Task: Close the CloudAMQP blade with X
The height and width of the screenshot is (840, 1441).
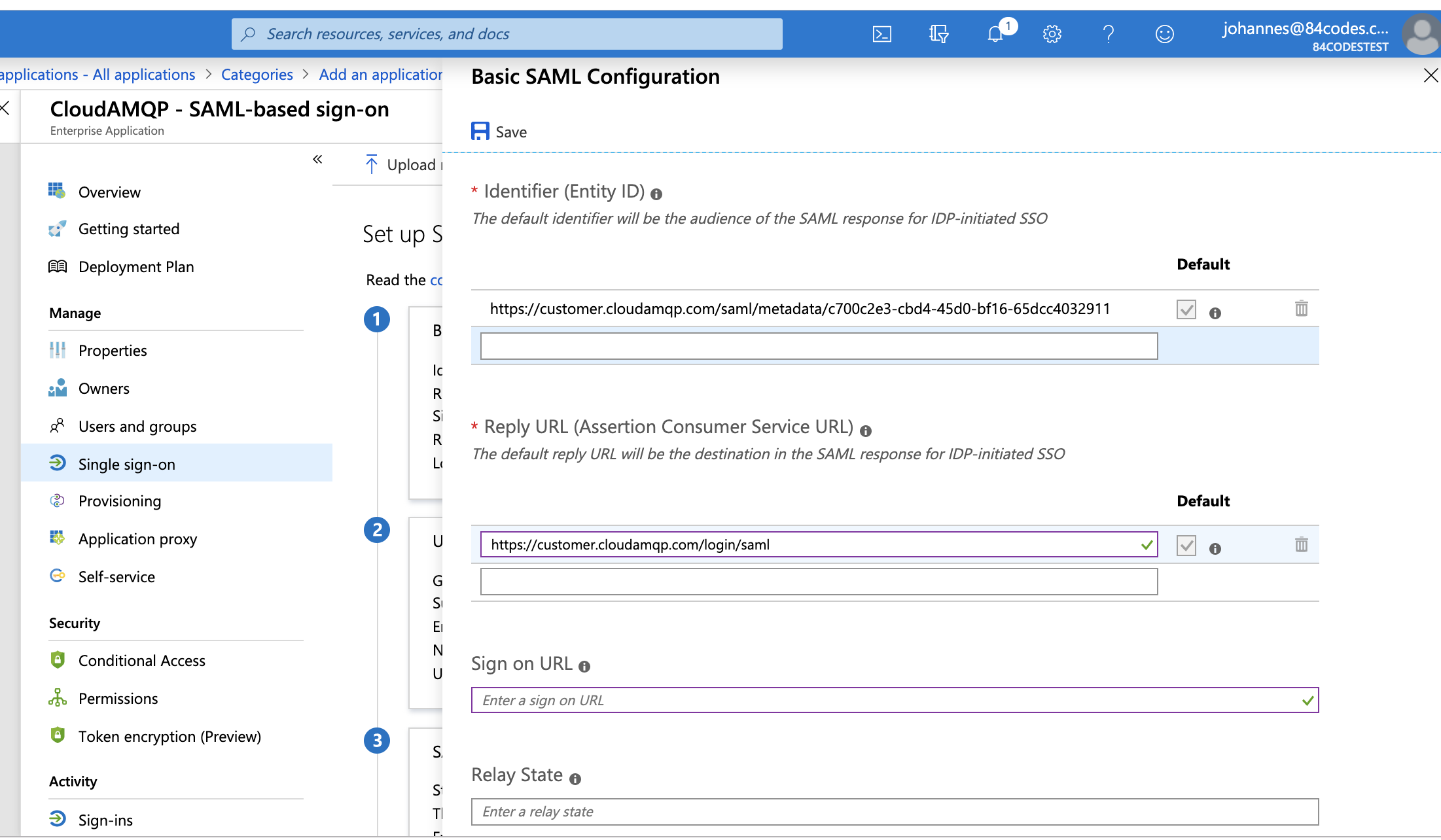Action: 5,108
